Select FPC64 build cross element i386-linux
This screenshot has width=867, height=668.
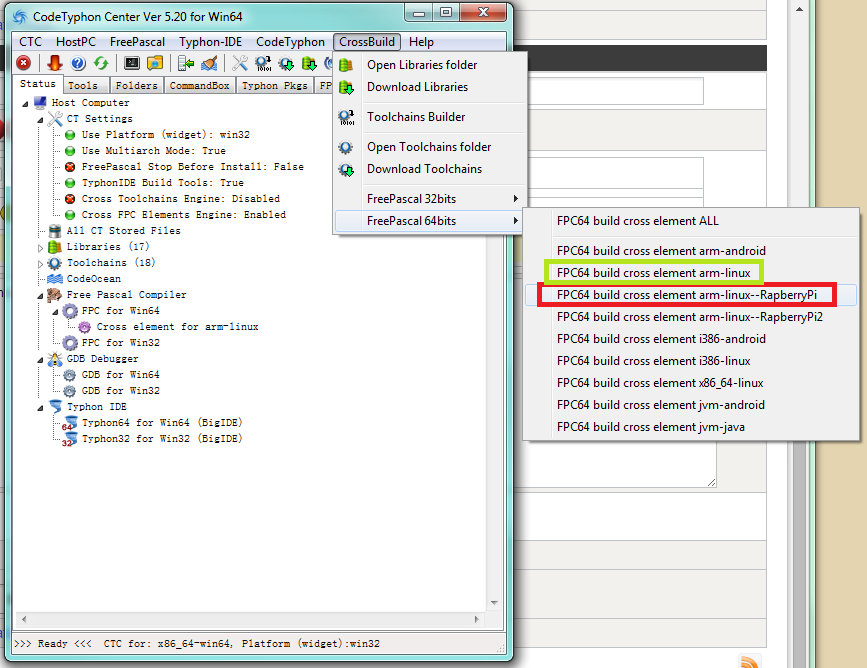point(691,361)
